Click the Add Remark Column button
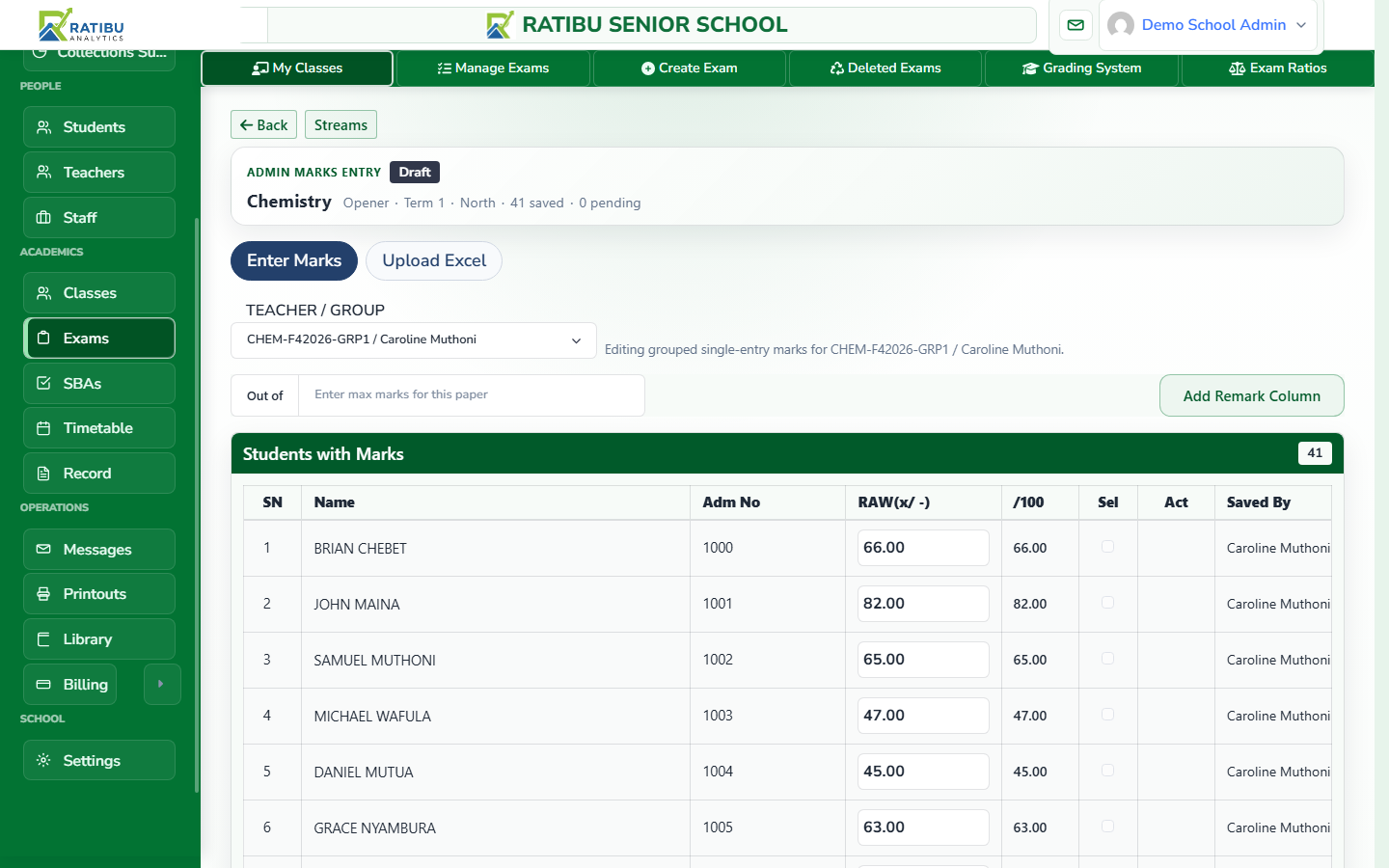 pyautogui.click(x=1252, y=396)
